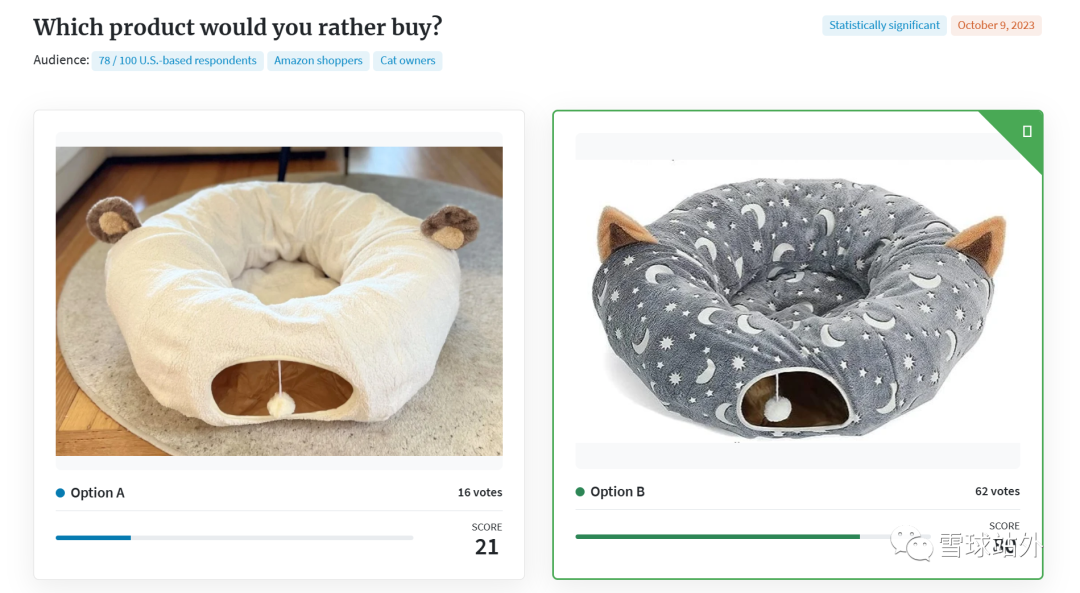Click the blue dot beside Option A
The width and height of the screenshot is (1080, 593).
tap(60, 493)
